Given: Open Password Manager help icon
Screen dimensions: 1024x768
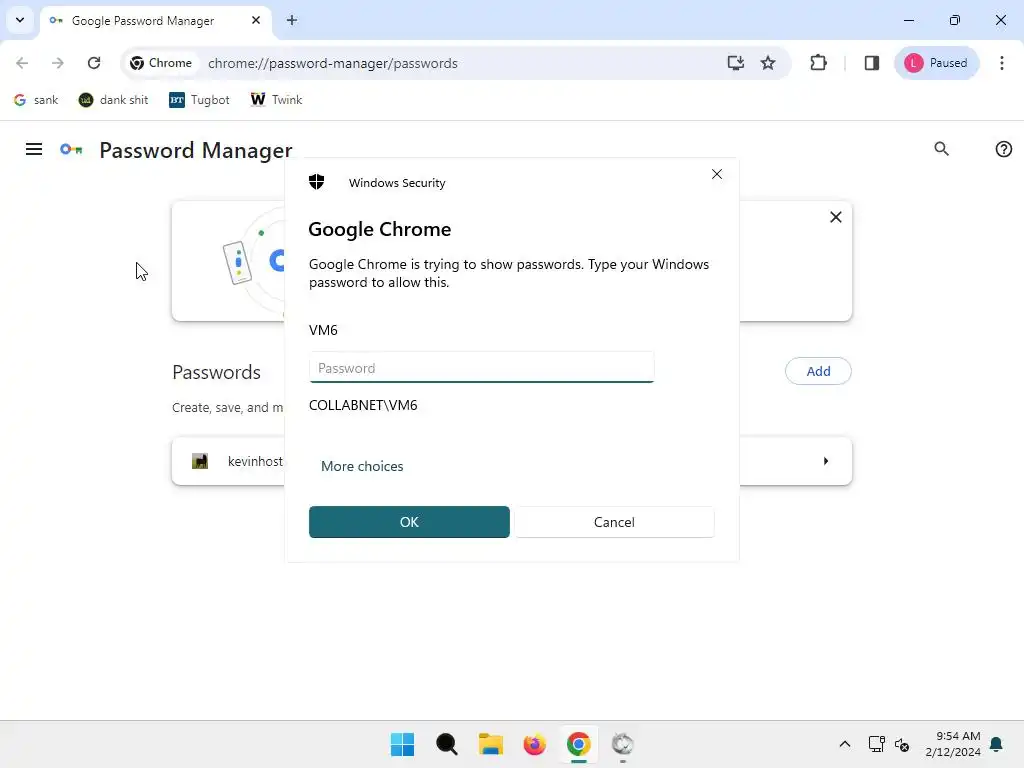Looking at the screenshot, I should click(x=1003, y=149).
